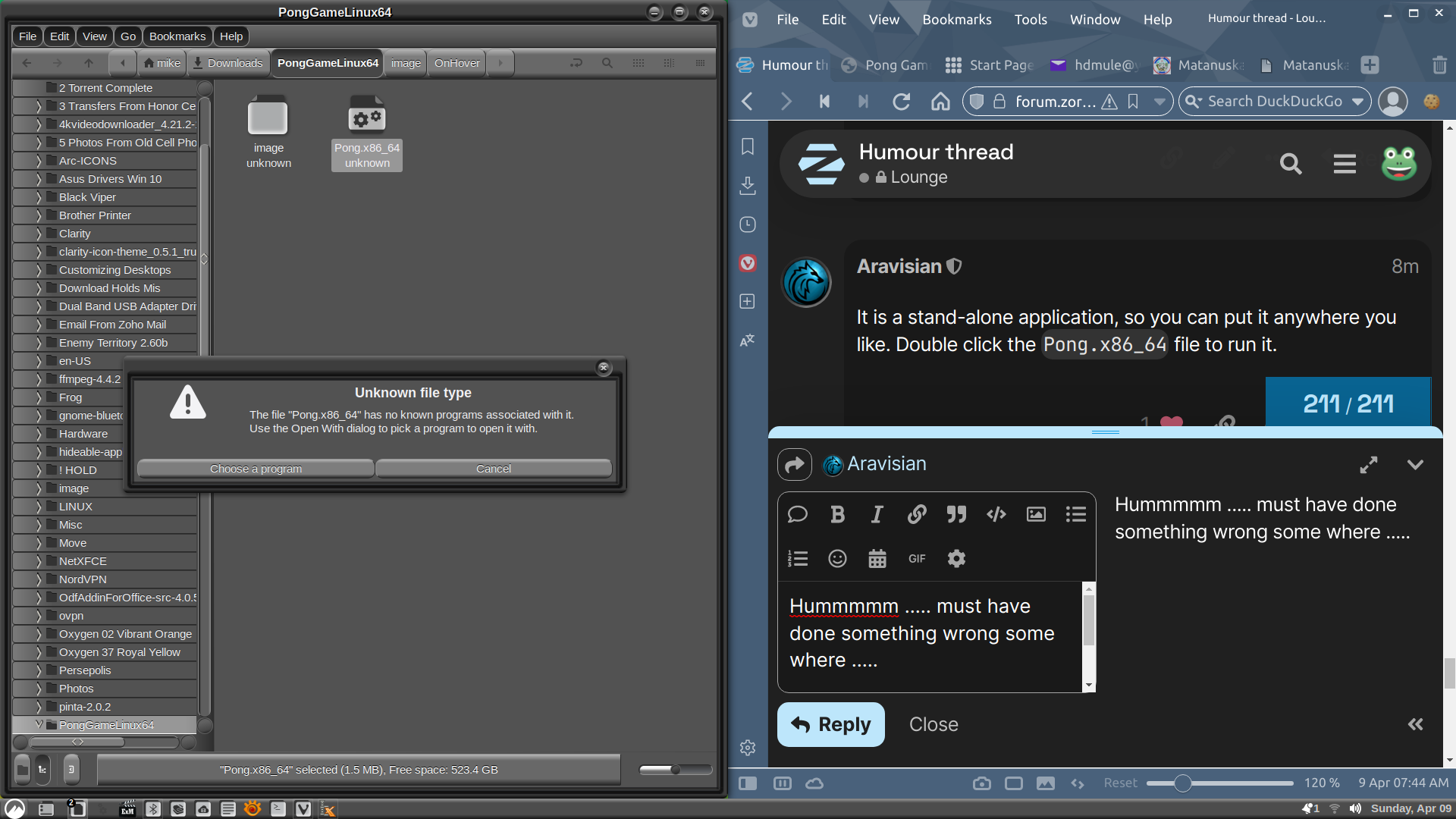Click the Aravisian username link in post
1456x819 pixels.
tap(899, 267)
